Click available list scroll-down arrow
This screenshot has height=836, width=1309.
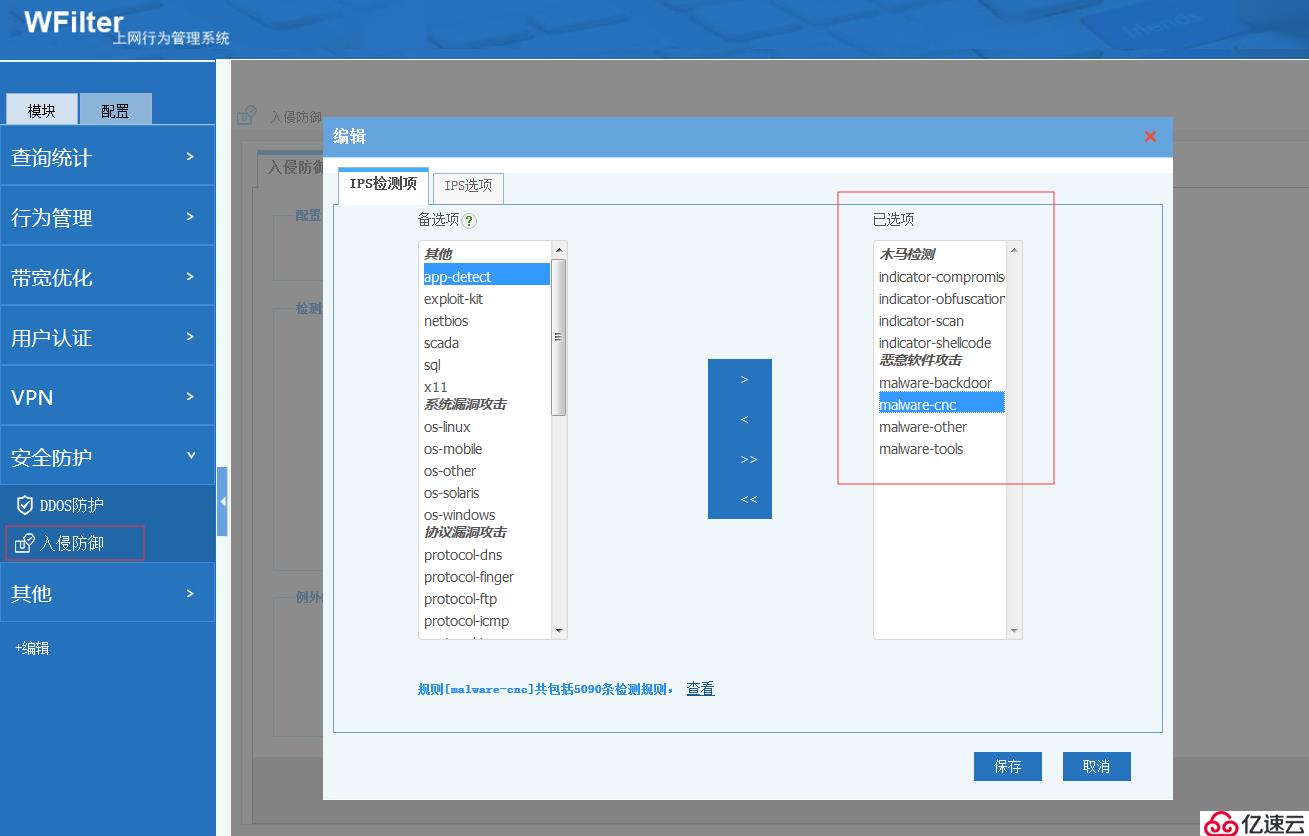pyautogui.click(x=559, y=631)
